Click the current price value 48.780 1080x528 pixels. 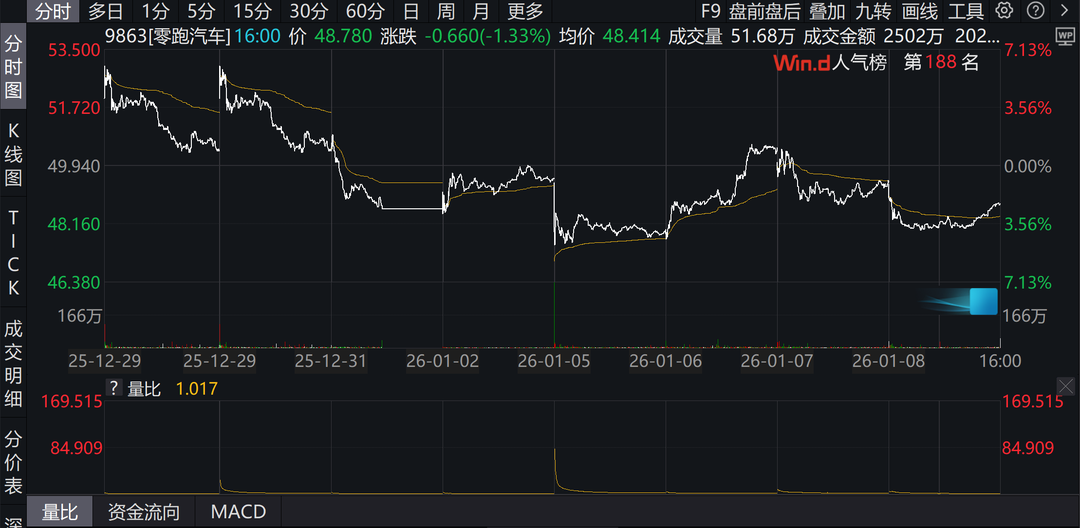pos(342,36)
